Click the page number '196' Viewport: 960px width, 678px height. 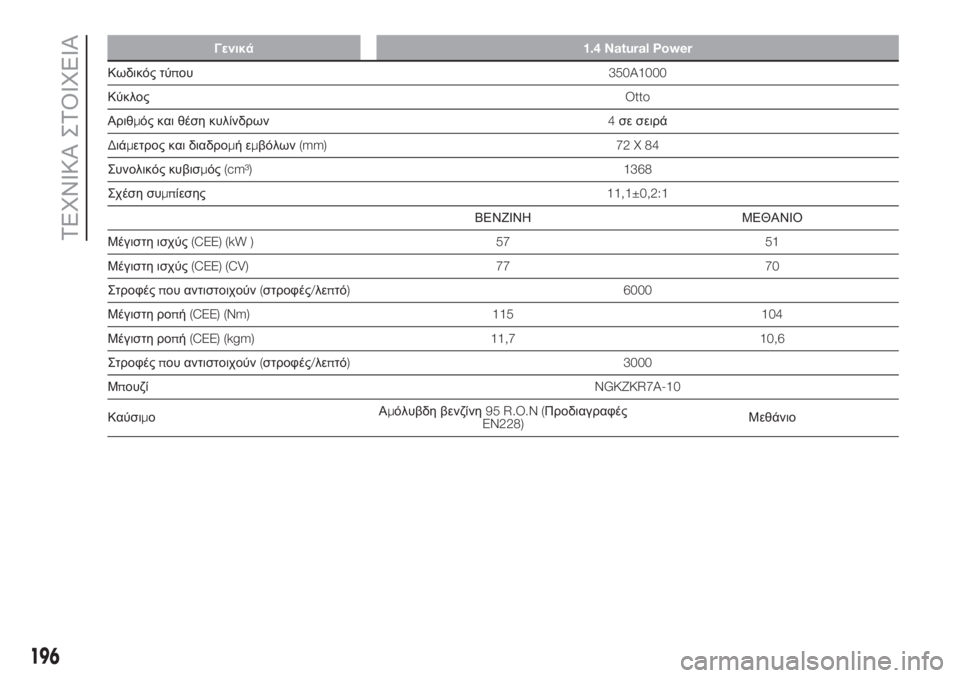click(44, 656)
